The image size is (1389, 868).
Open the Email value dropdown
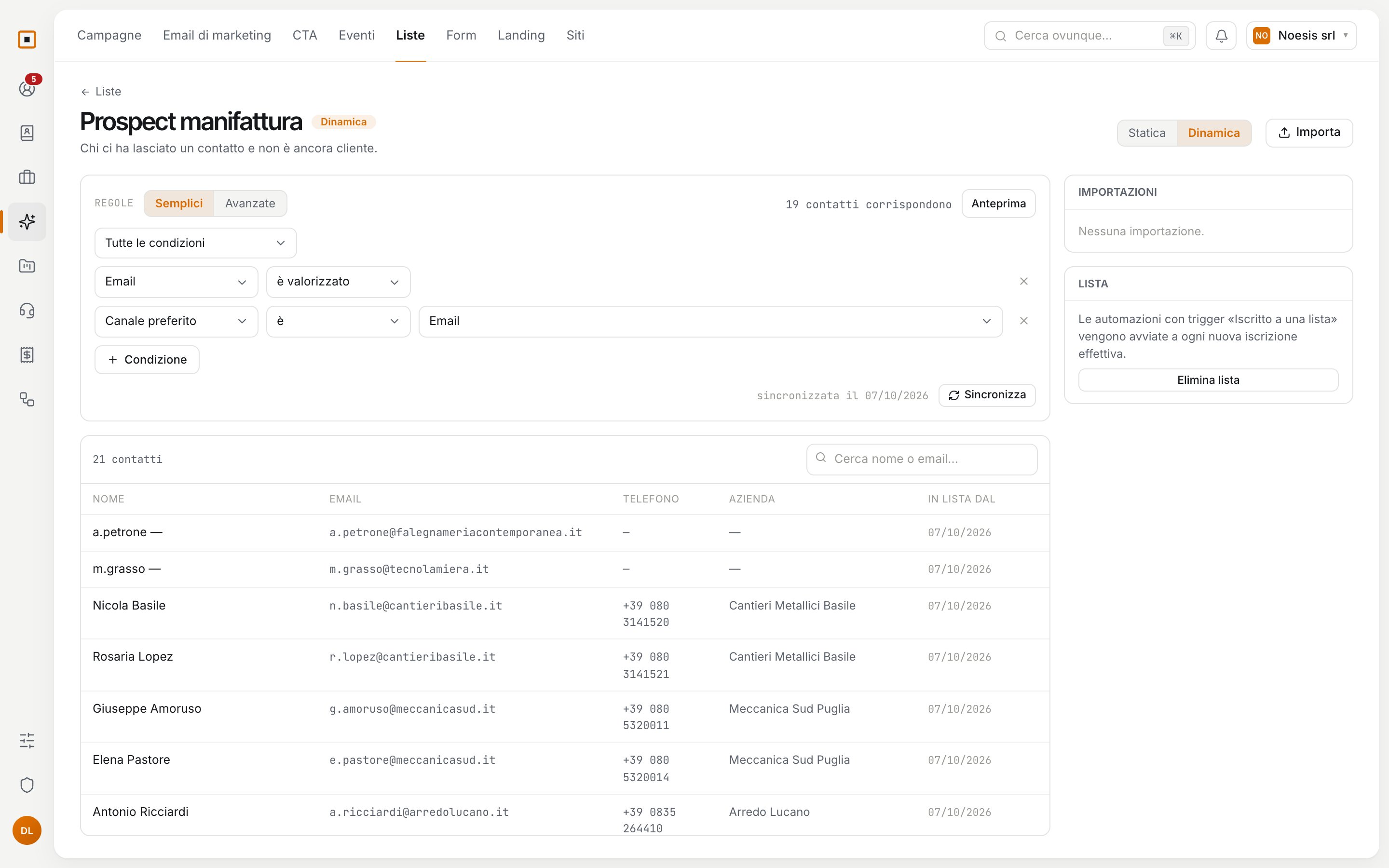pos(710,322)
